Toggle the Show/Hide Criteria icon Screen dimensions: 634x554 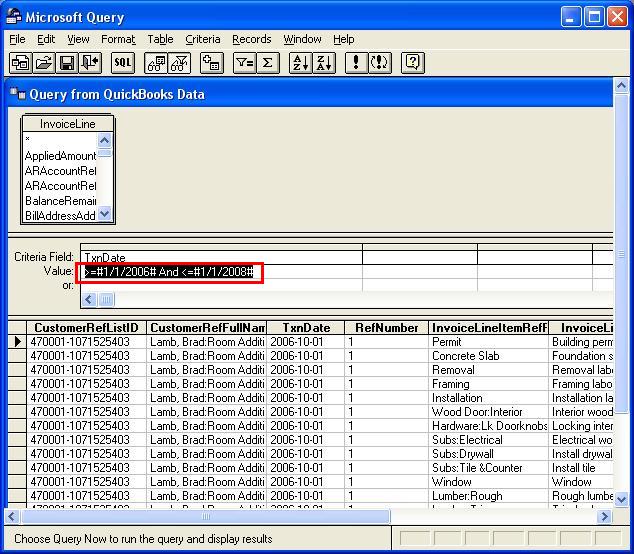click(179, 63)
